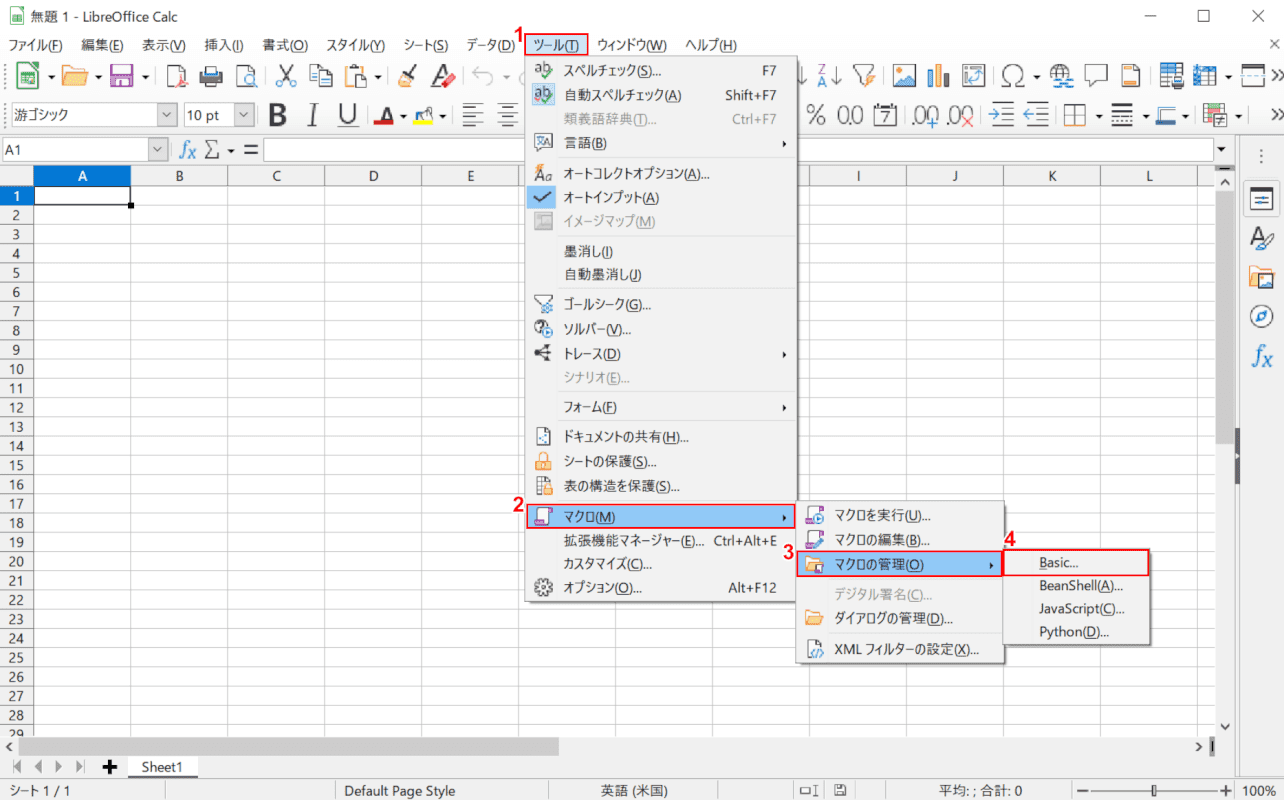The width and height of the screenshot is (1284, 800).
Task: Open sidebar Gallery panel icon
Action: [1262, 277]
